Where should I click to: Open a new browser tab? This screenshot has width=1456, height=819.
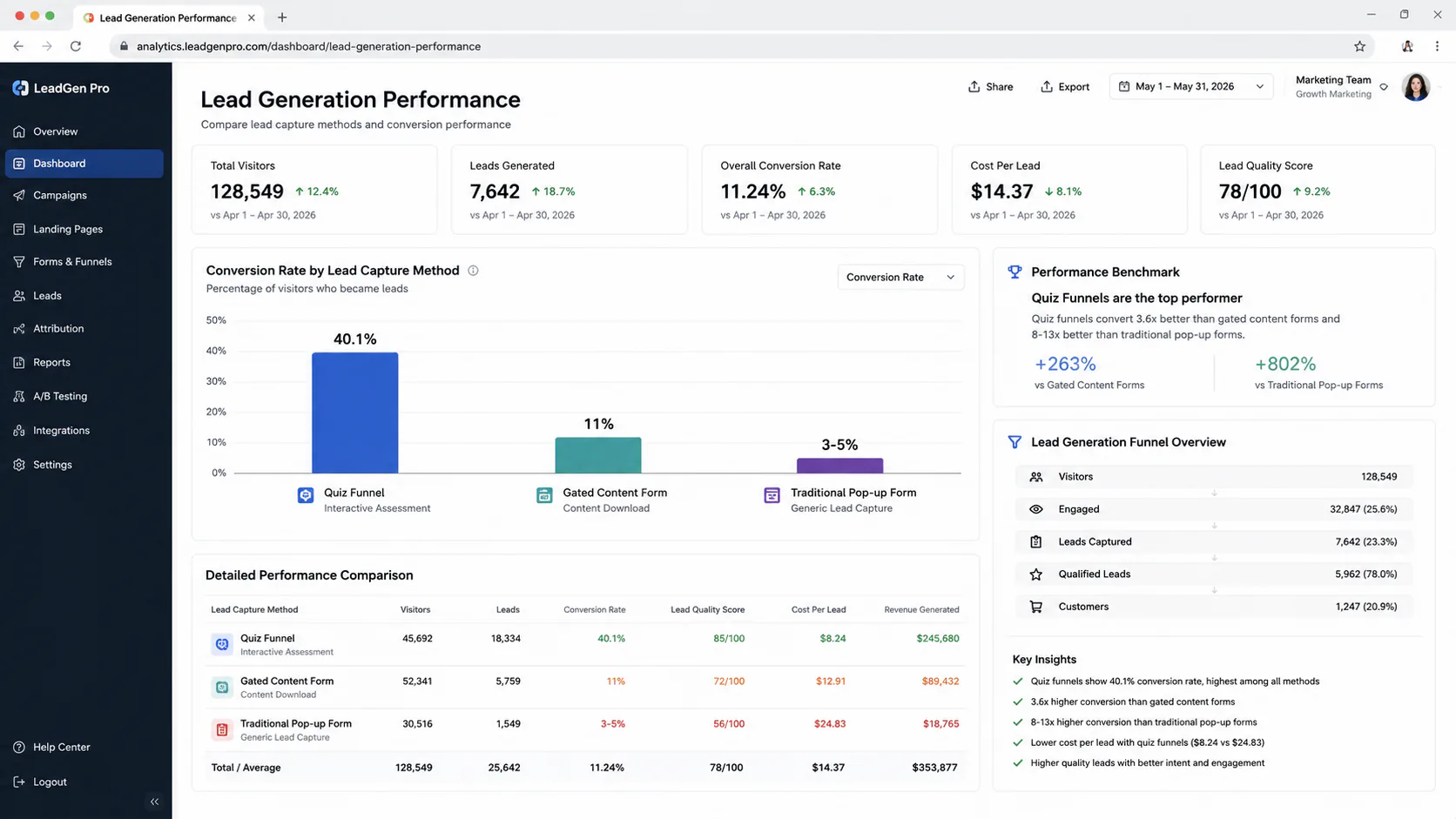[282, 17]
